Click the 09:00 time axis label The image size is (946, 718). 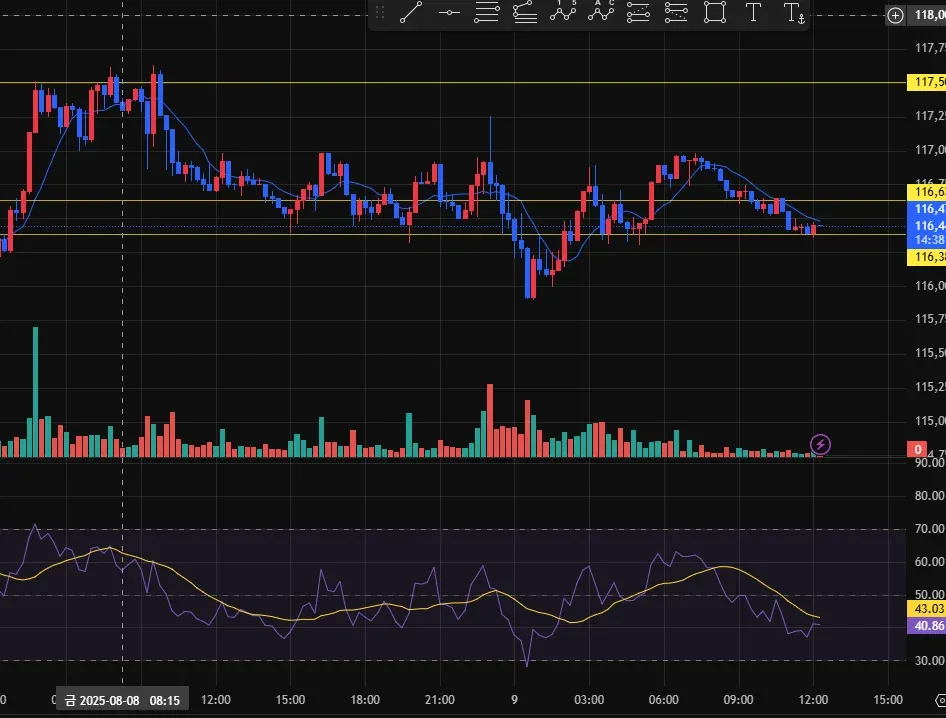click(x=738, y=700)
